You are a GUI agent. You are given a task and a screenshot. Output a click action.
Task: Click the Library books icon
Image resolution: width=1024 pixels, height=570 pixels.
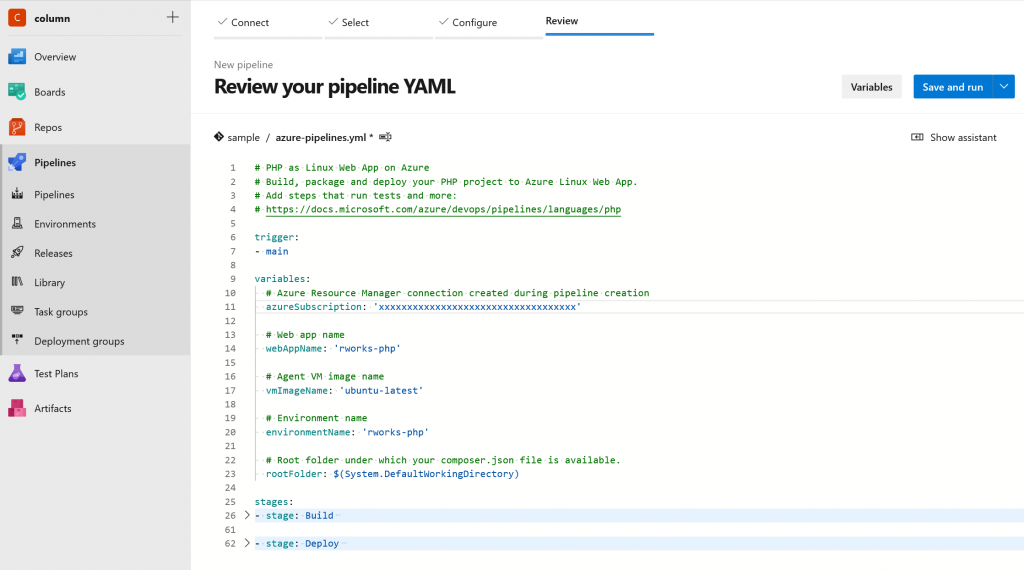18,282
